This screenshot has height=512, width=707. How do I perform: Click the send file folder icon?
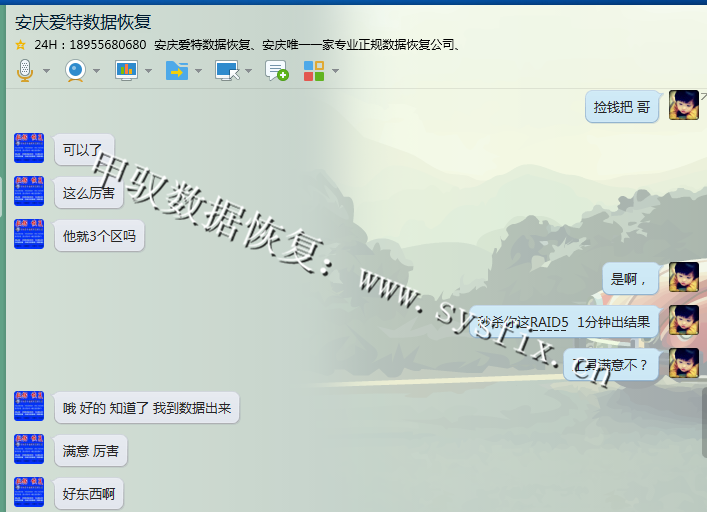pos(176,70)
